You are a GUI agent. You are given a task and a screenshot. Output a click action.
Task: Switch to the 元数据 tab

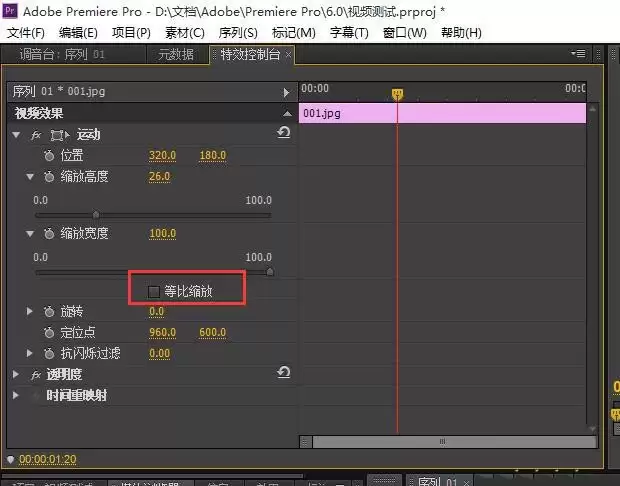point(176,54)
